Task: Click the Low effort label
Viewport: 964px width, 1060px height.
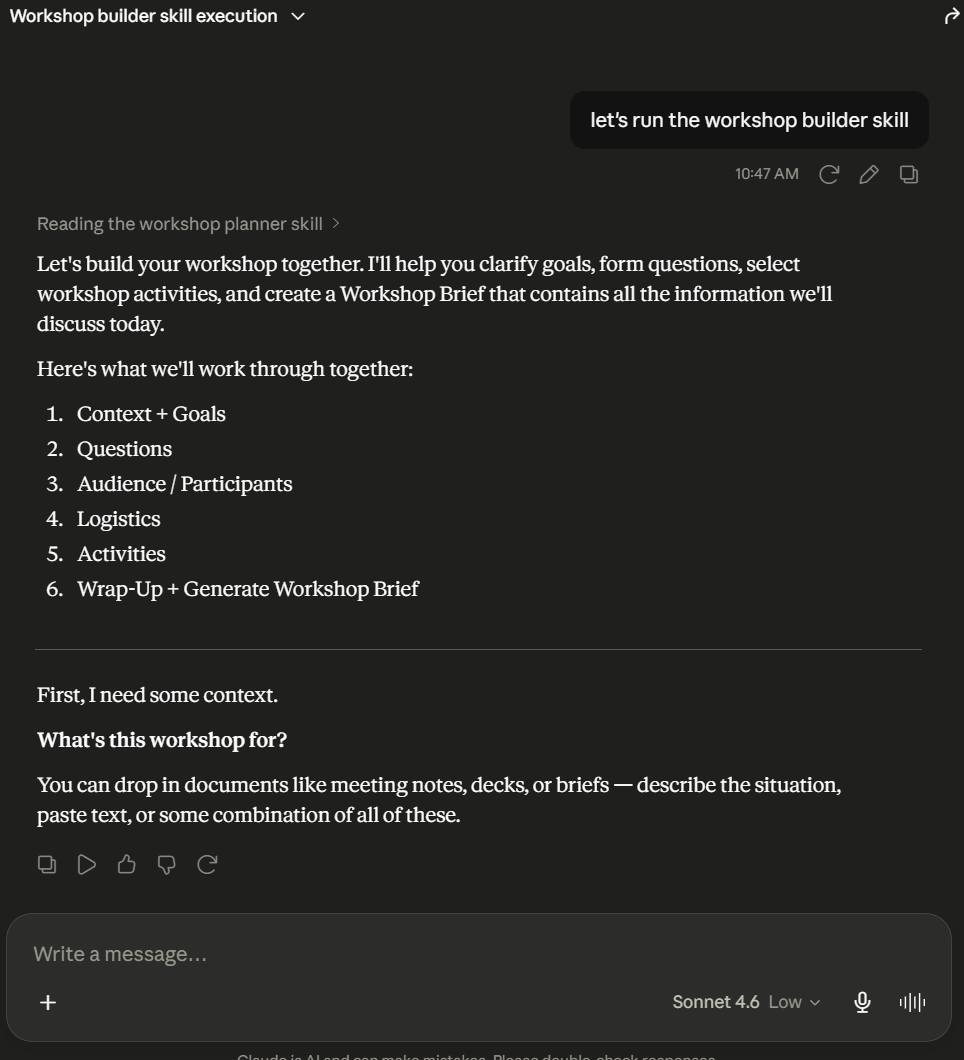Action: [x=785, y=1002]
